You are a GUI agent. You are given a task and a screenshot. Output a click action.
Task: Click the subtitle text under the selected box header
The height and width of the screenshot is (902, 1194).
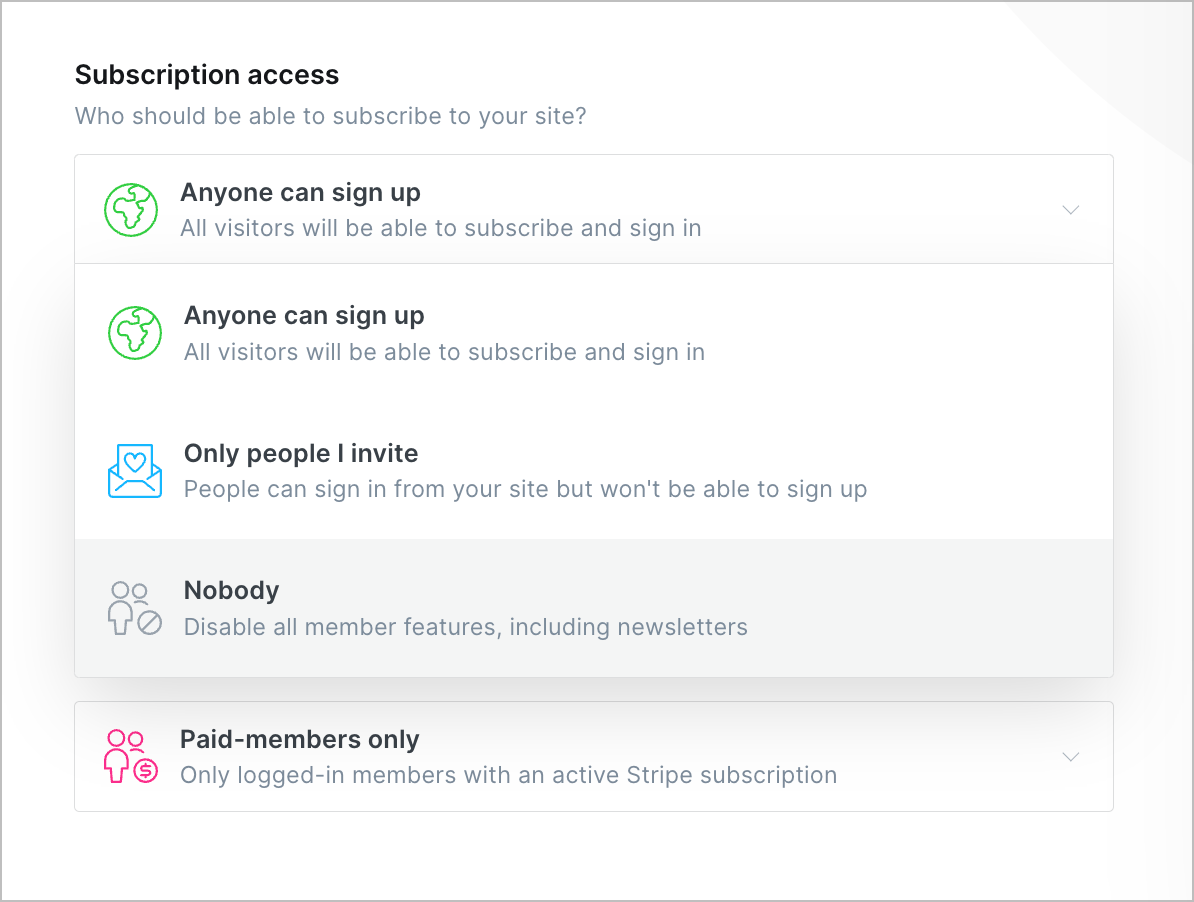tap(440, 229)
